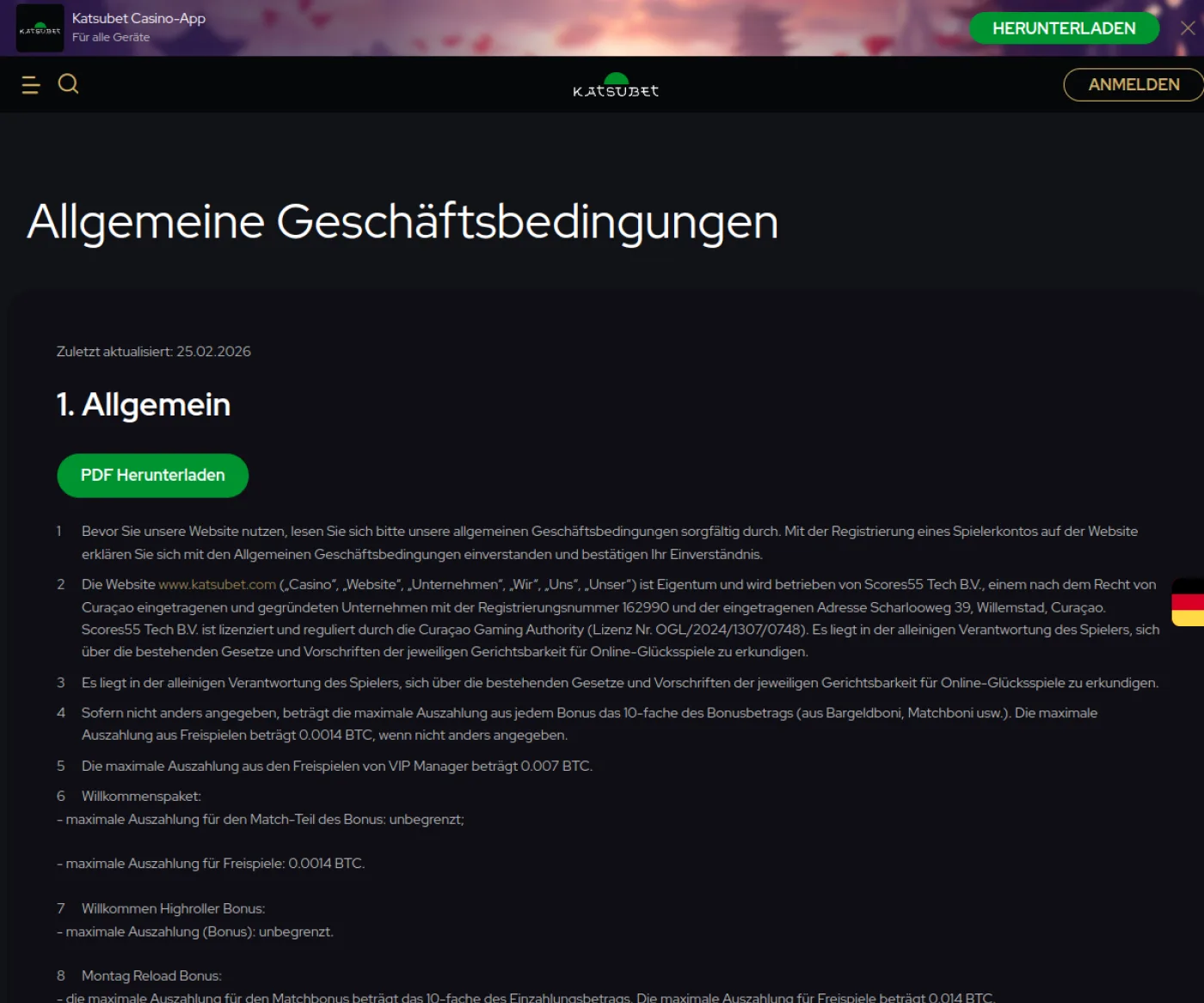
Task: Open the German flag language selector
Action: point(1188,602)
